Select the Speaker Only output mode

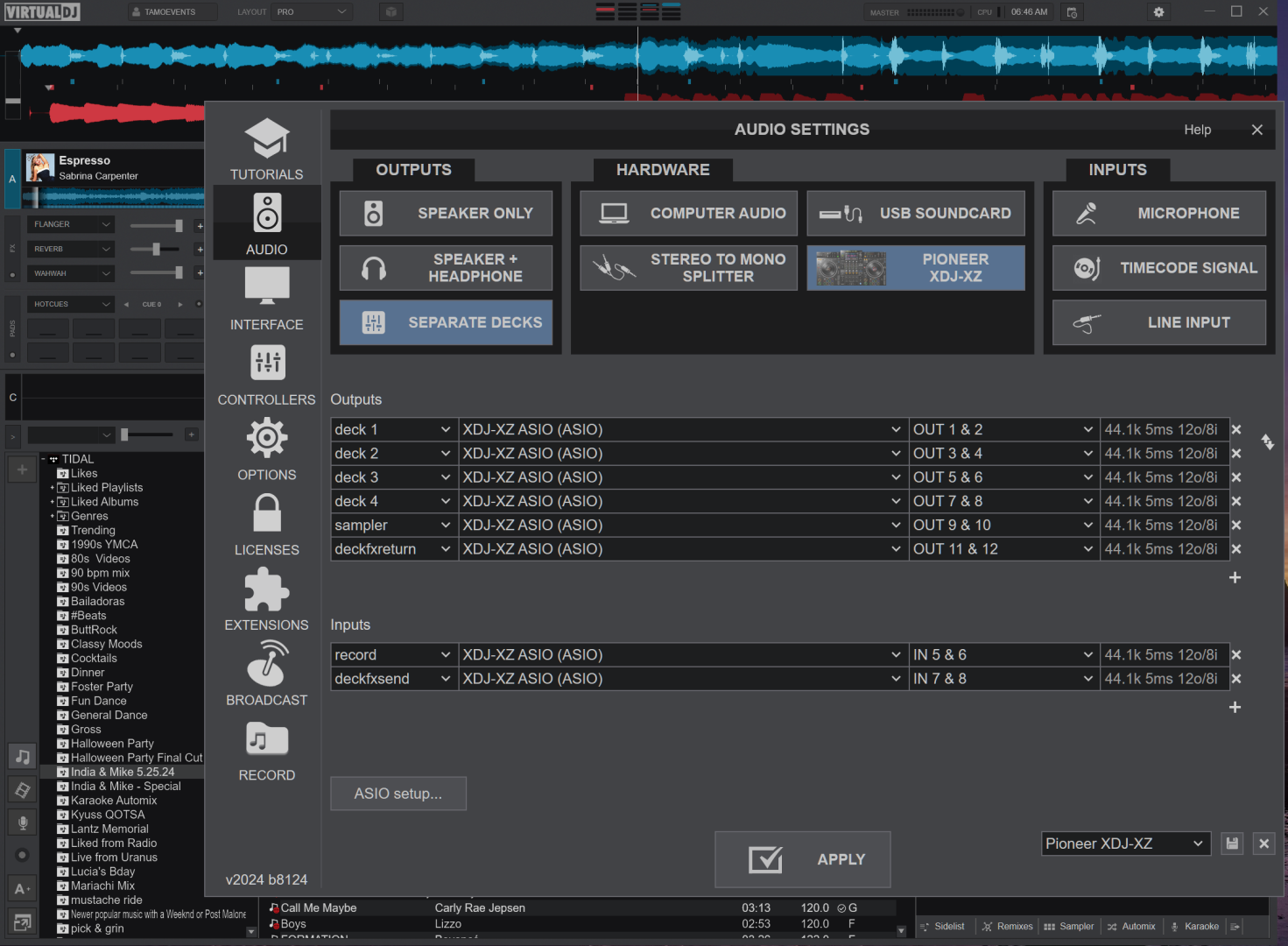click(446, 213)
